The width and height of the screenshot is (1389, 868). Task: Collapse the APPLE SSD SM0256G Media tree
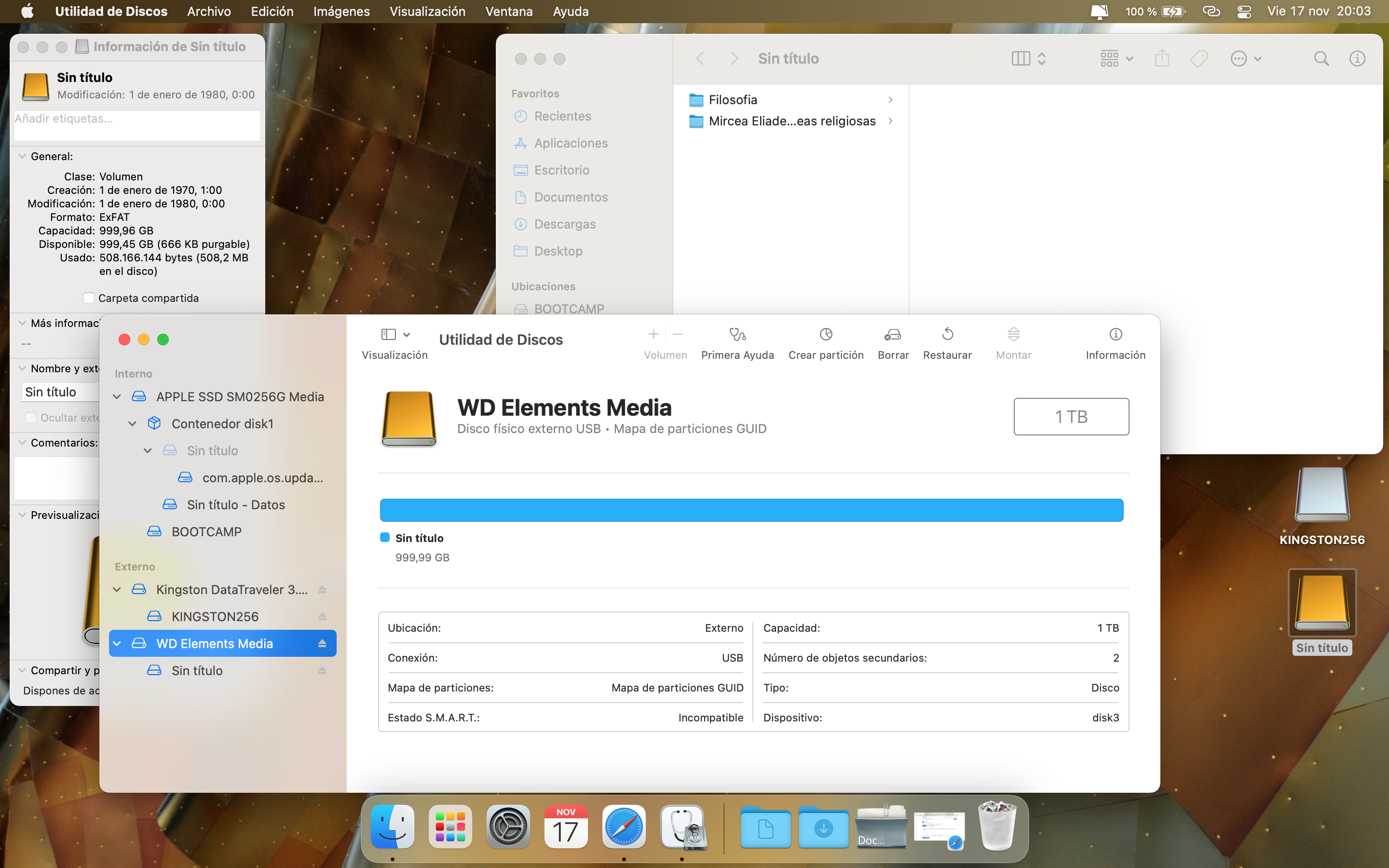pos(117,397)
